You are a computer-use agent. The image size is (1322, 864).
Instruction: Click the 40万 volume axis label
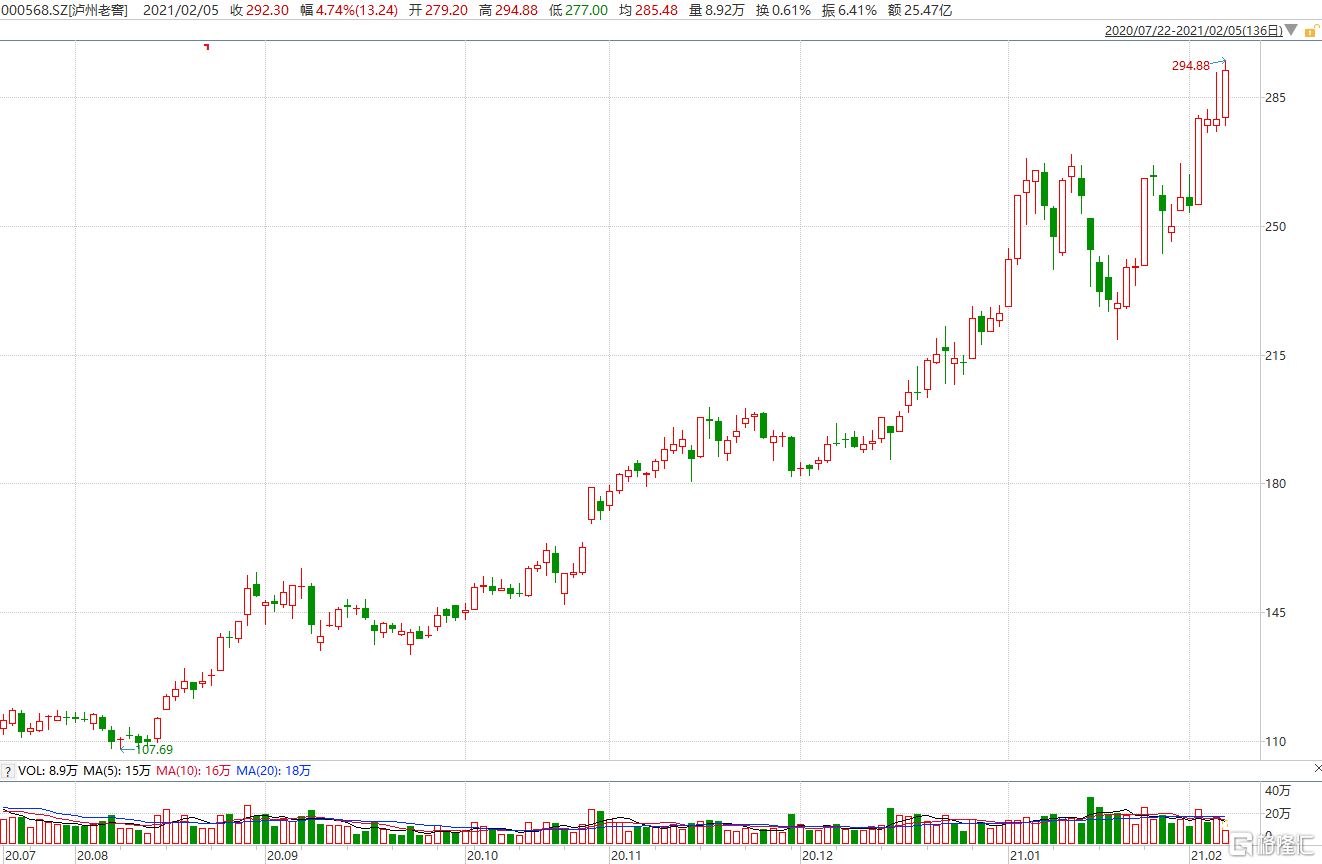1278,790
